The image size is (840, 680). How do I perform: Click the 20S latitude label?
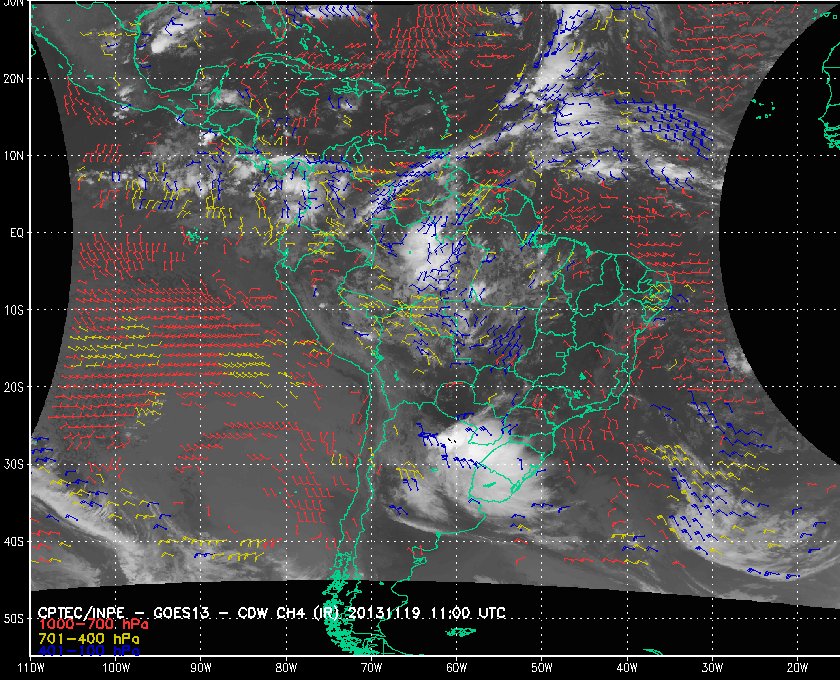14,387
